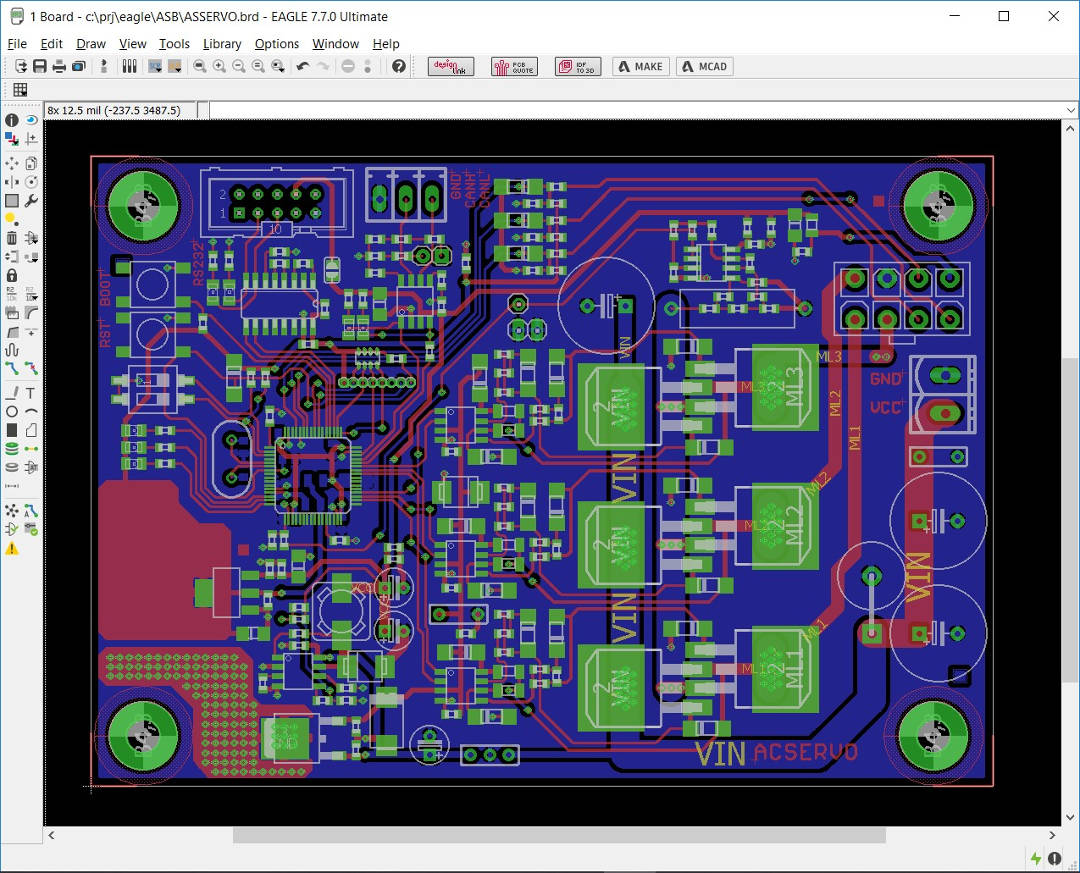Screen dimensions: 1080x873
Task: Open the Library menu
Action: click(x=221, y=44)
